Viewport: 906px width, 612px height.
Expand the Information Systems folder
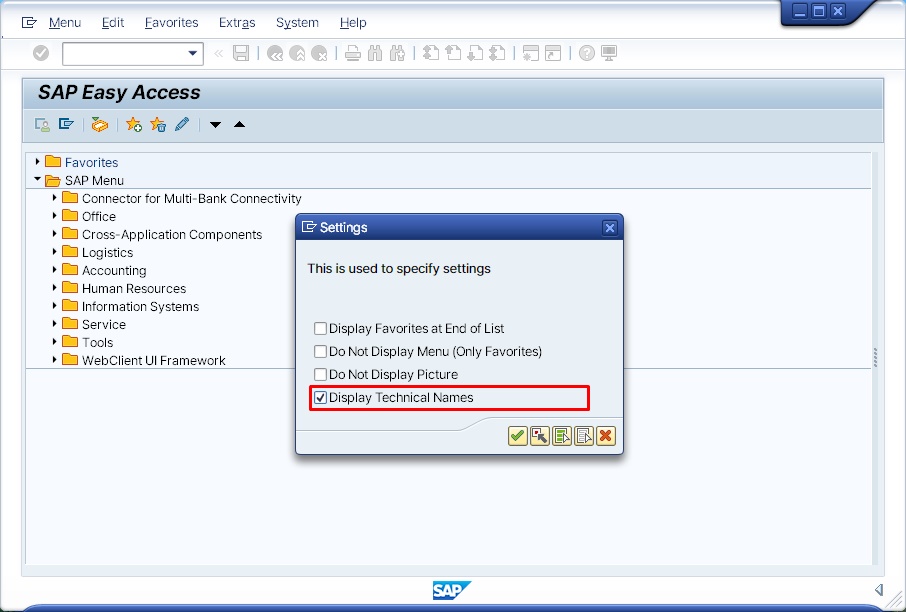(55, 305)
